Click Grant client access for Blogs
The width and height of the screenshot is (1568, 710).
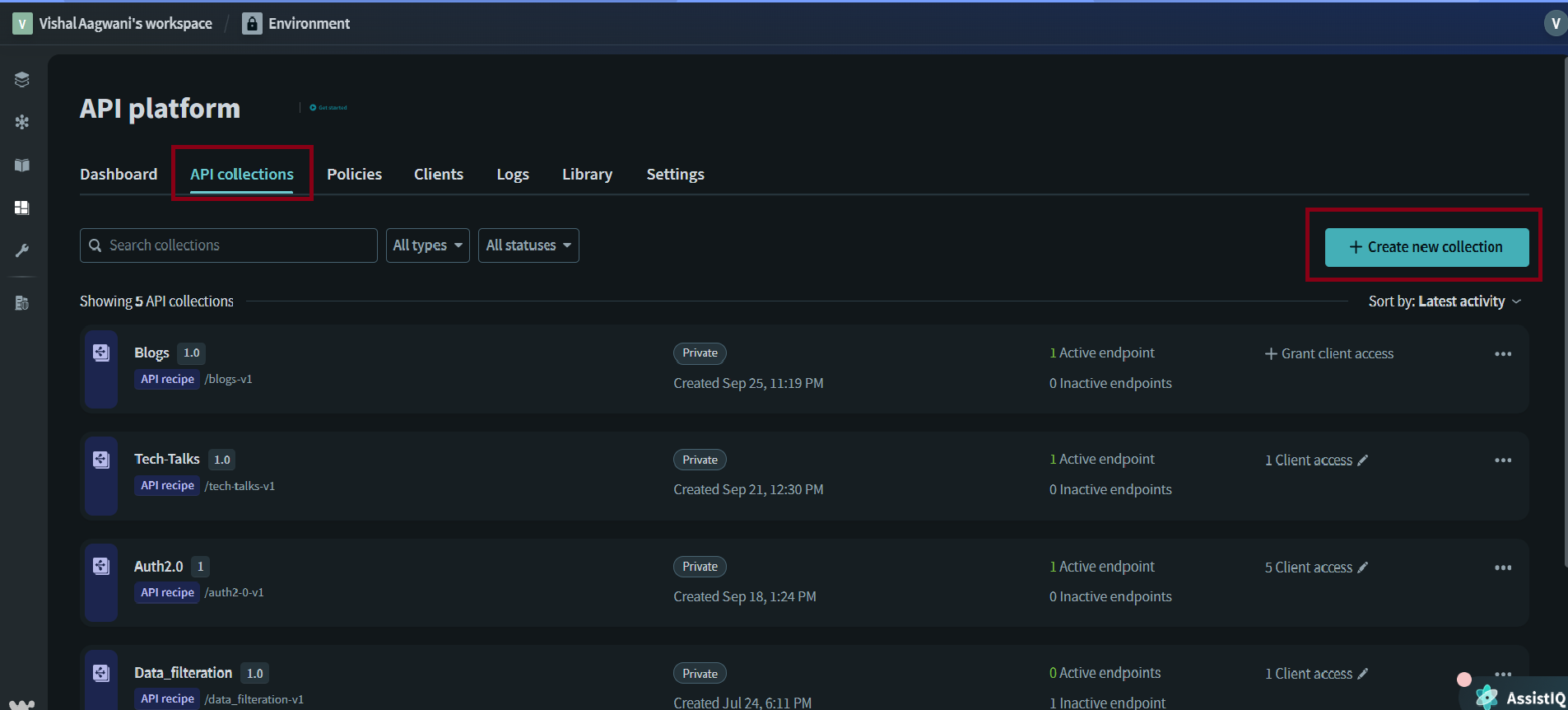1329,354
